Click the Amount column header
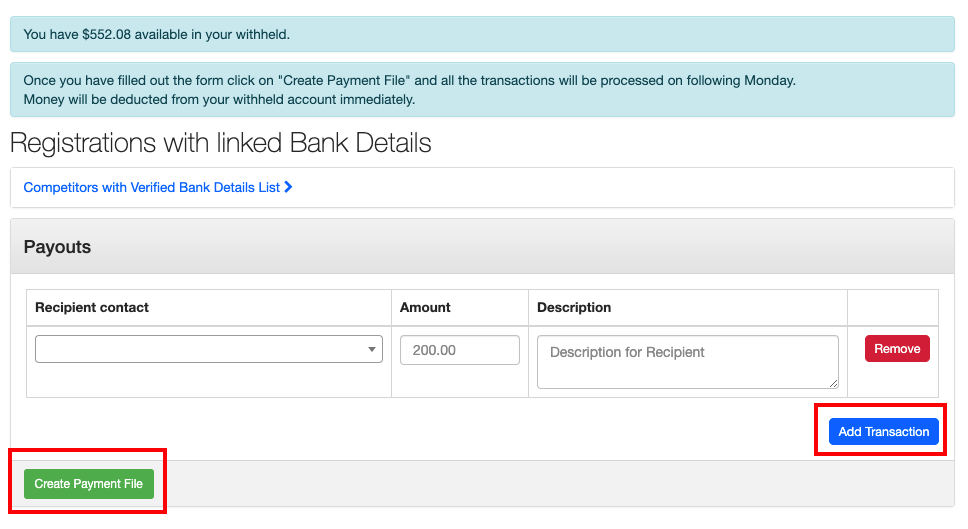Viewport: 968px width, 529px height. [x=425, y=308]
